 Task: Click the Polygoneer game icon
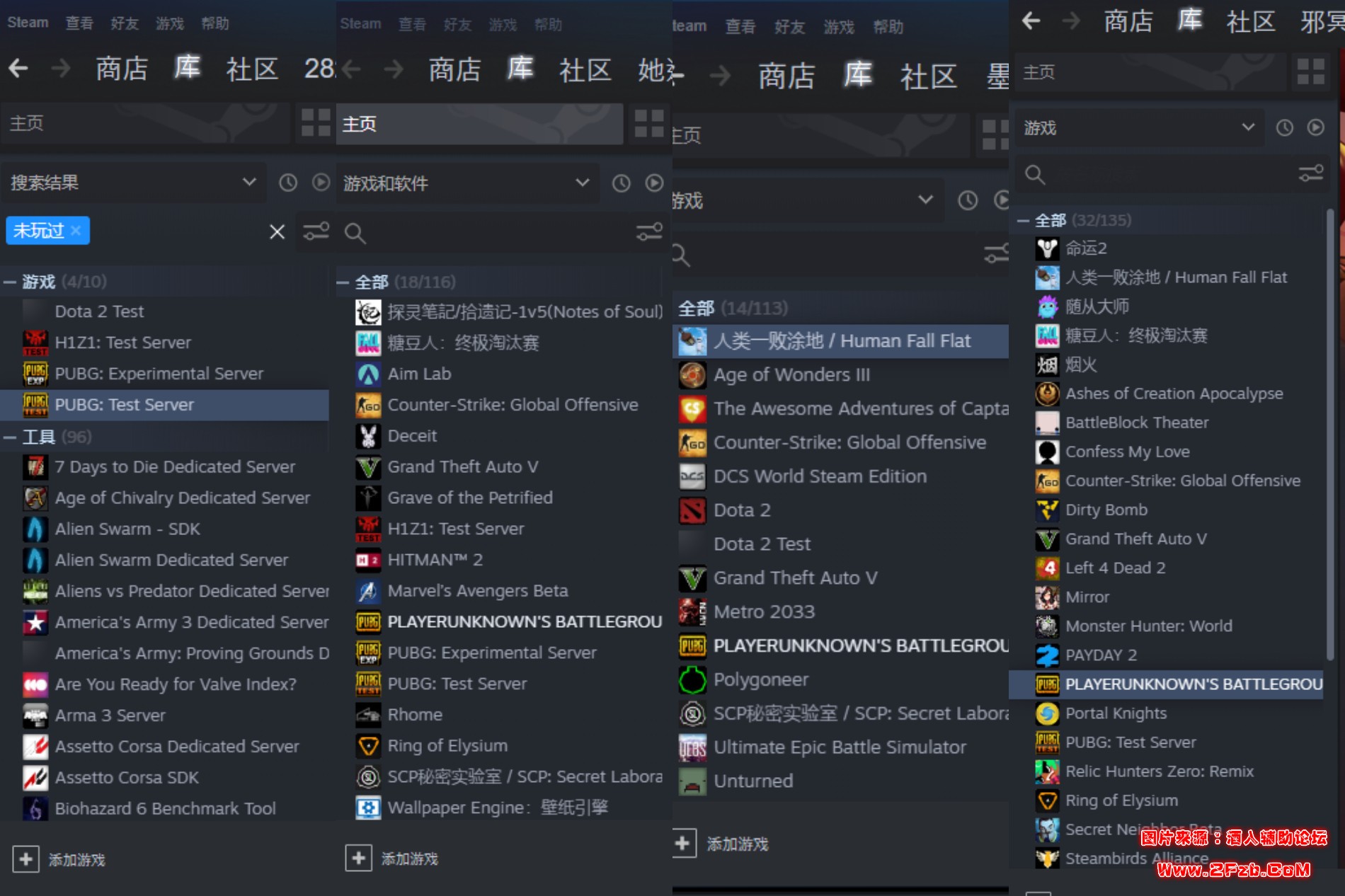(692, 679)
